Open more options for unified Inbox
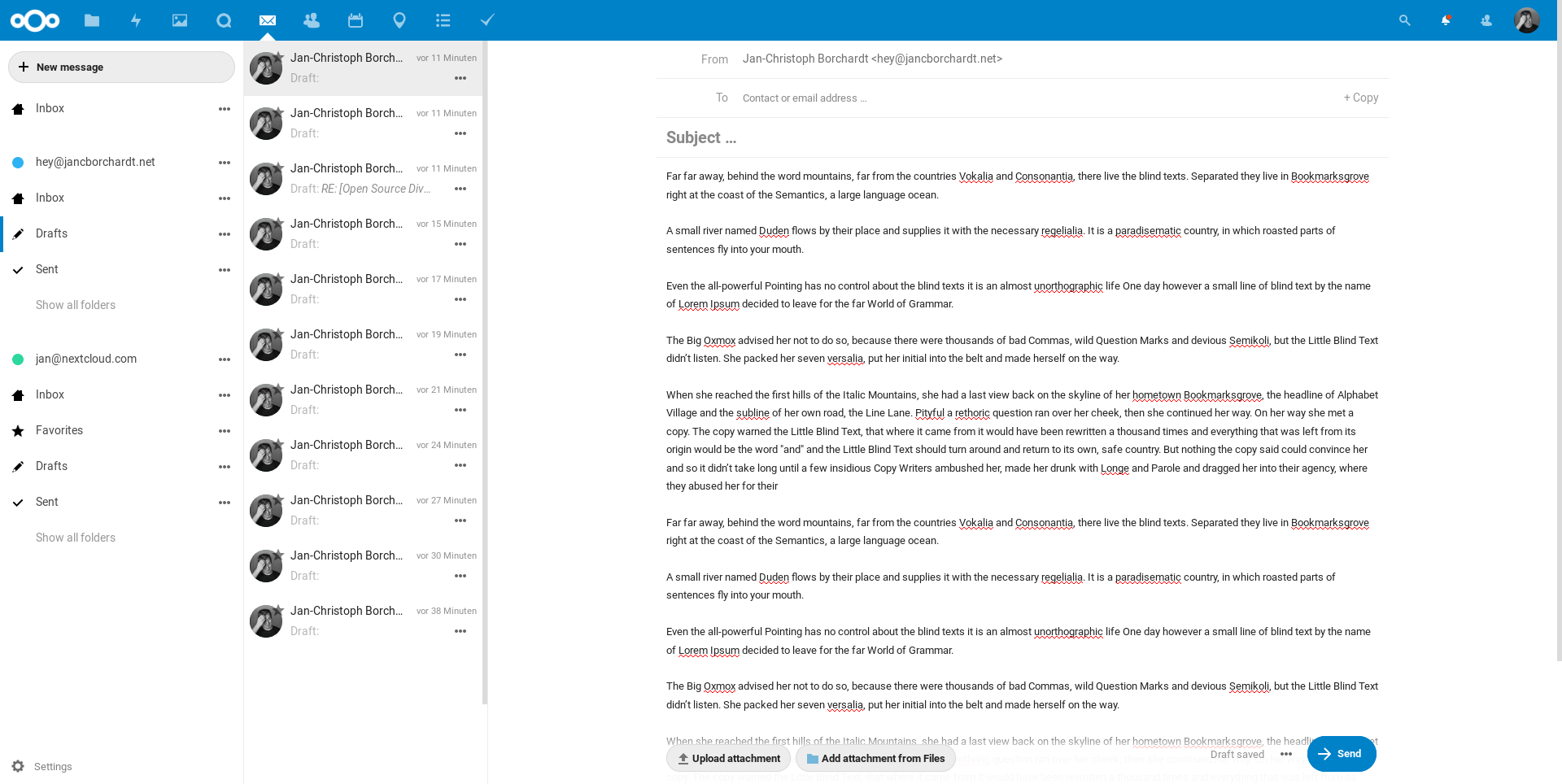Screen dimensions: 1562x784 pos(225,108)
